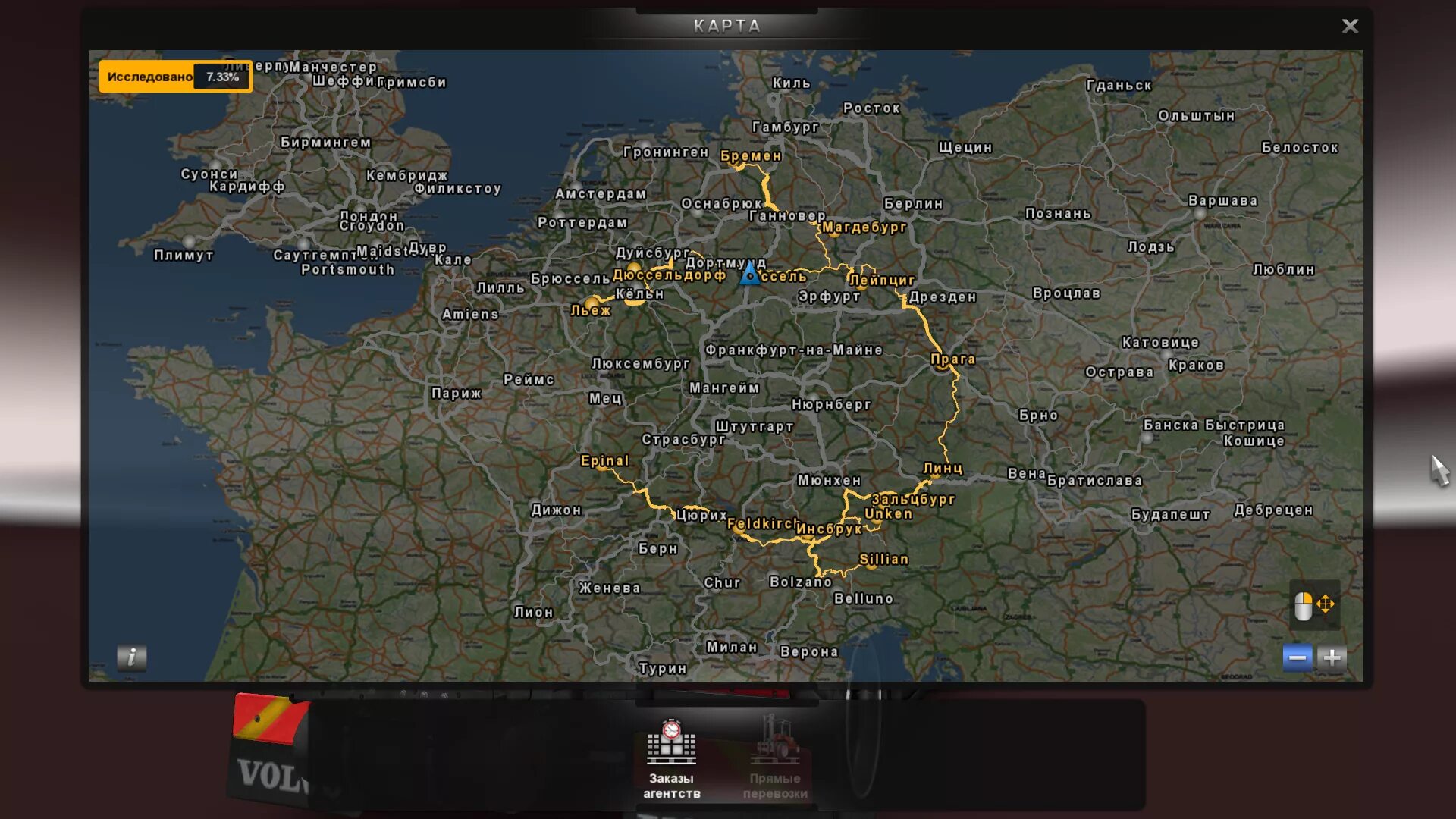This screenshot has height=819, width=1456.
Task: Click the Исследовано 7.33% progress indicator
Action: point(175,77)
